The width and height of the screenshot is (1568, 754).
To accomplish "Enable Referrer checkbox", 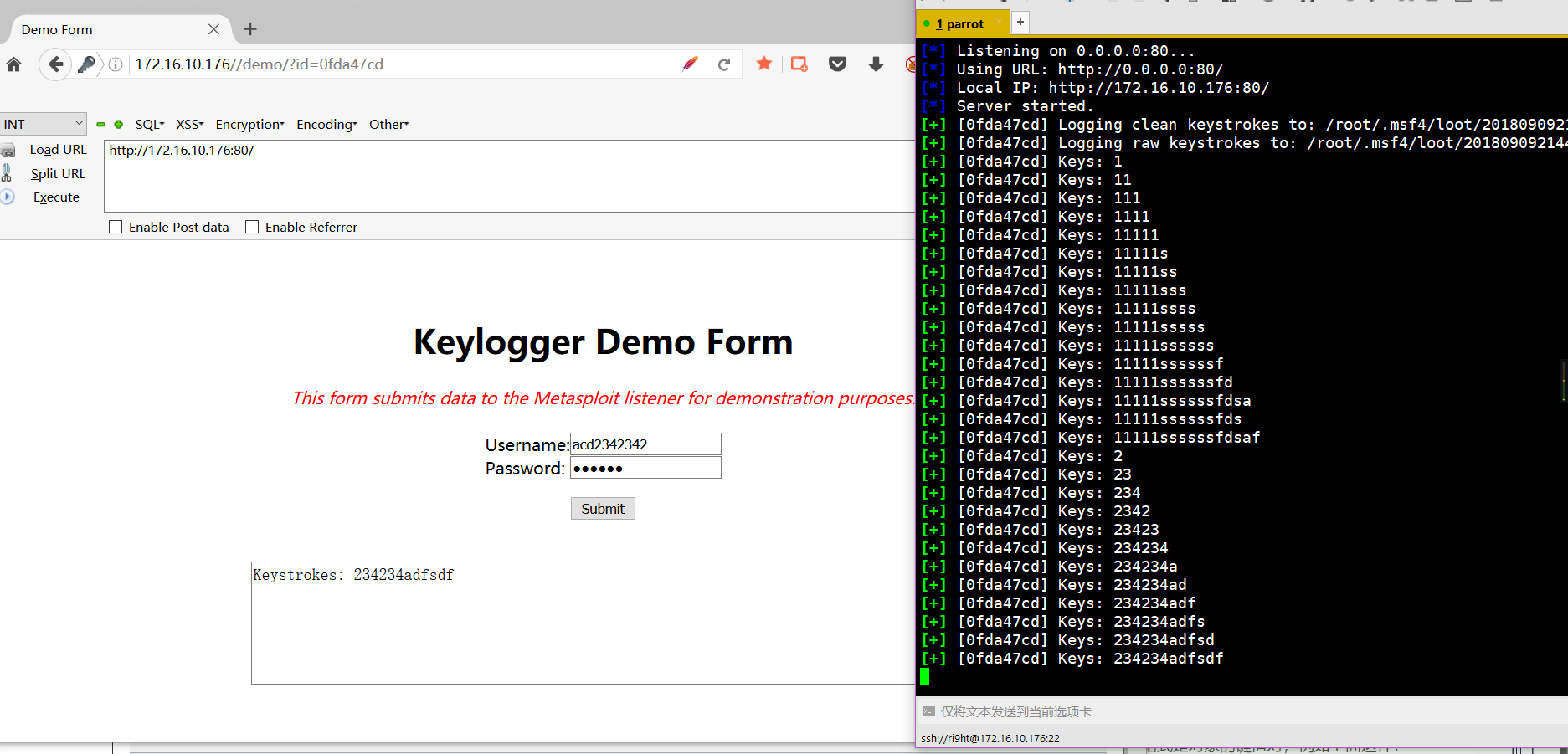I will click(252, 227).
